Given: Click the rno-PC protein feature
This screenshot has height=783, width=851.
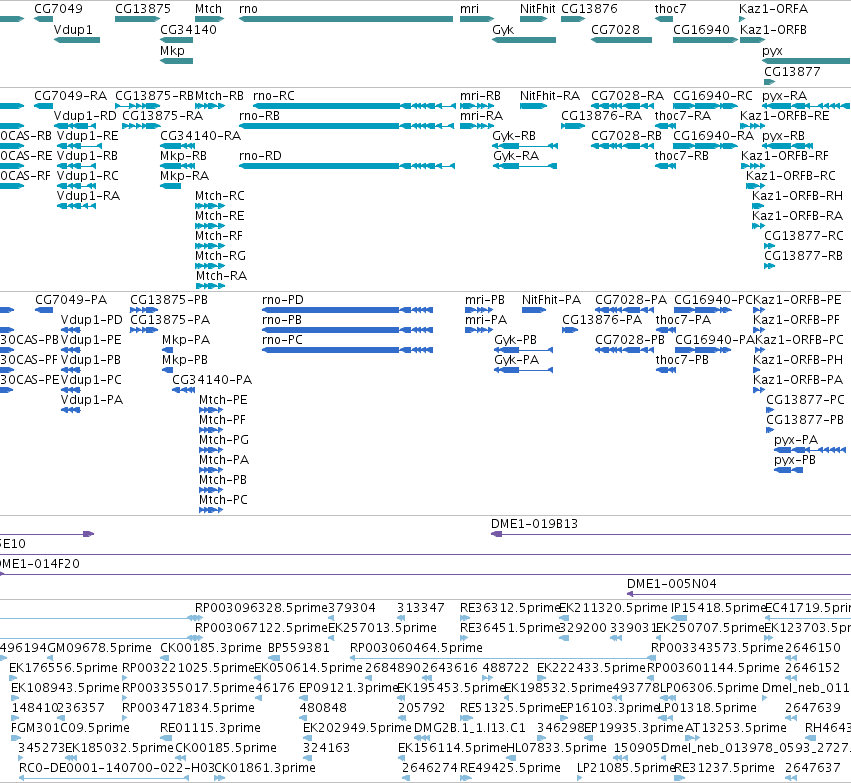Looking at the screenshot, I should coord(347,350).
